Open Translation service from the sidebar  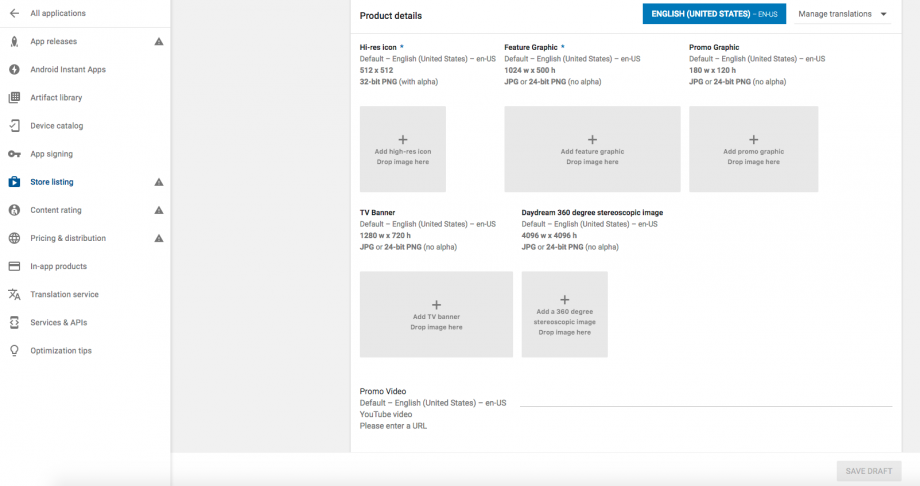click(x=64, y=294)
